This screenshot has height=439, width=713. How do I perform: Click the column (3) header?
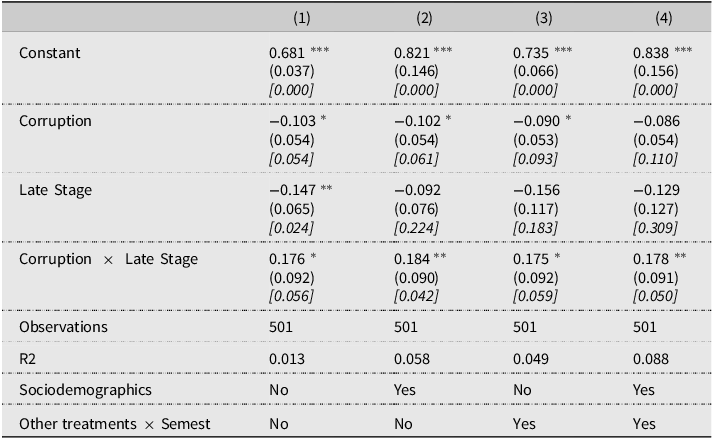[x=543, y=18]
